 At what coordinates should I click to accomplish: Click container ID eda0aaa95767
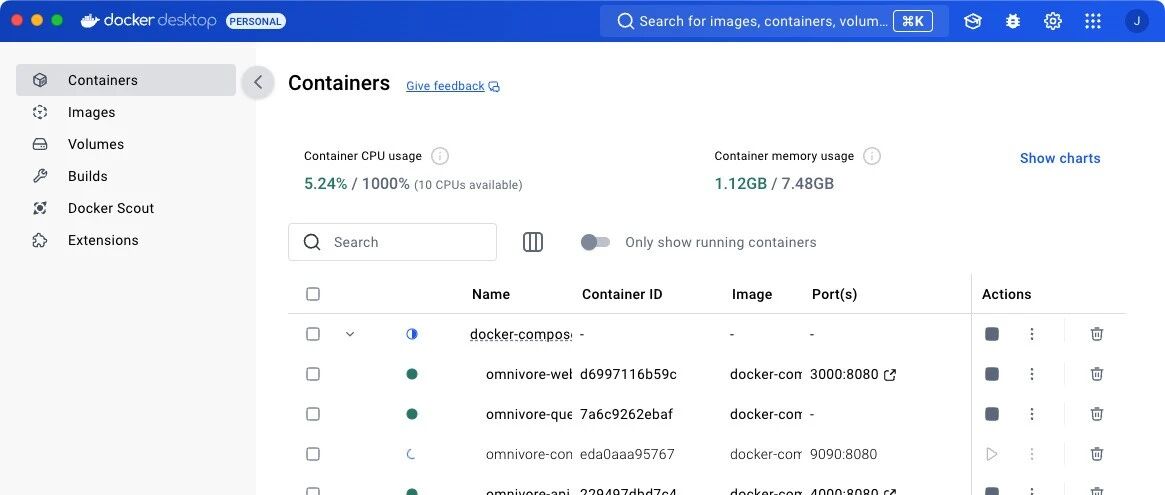[x=627, y=453]
